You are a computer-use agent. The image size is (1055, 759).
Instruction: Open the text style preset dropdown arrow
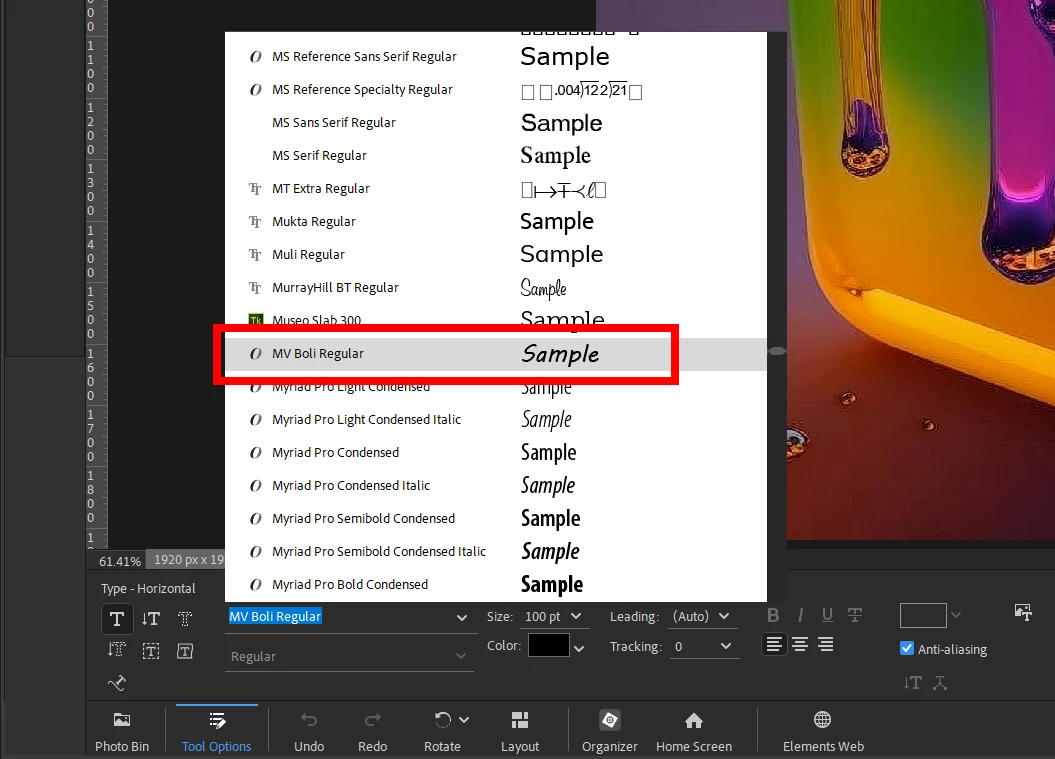coord(956,615)
